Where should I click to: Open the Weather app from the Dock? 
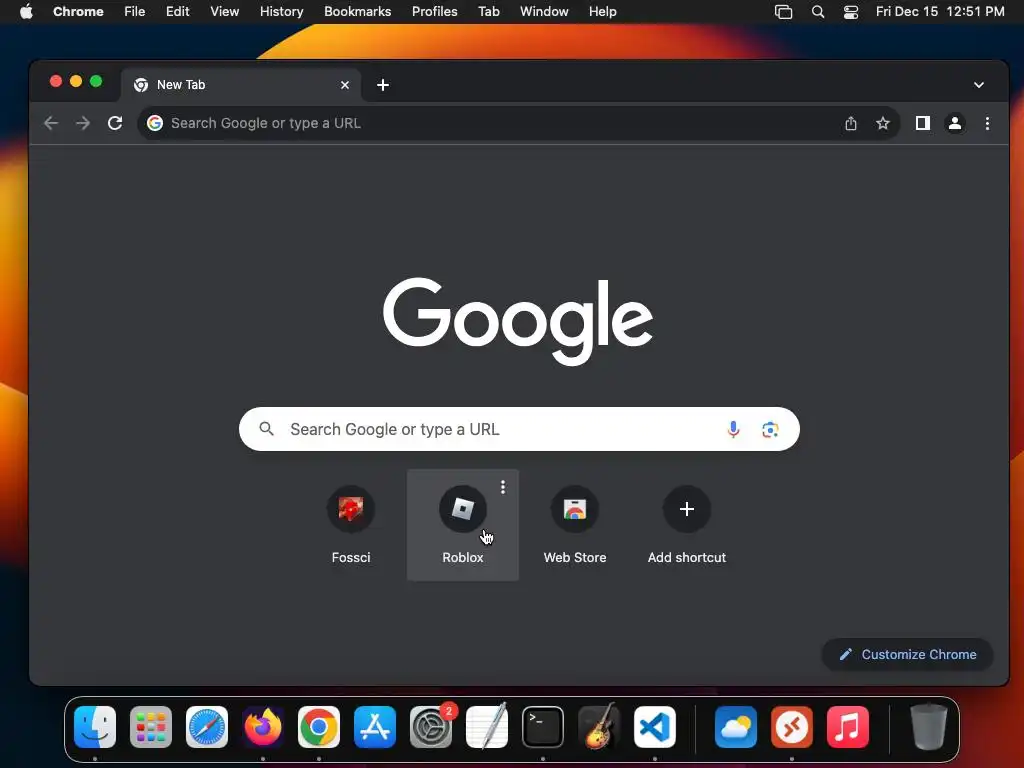pos(736,727)
